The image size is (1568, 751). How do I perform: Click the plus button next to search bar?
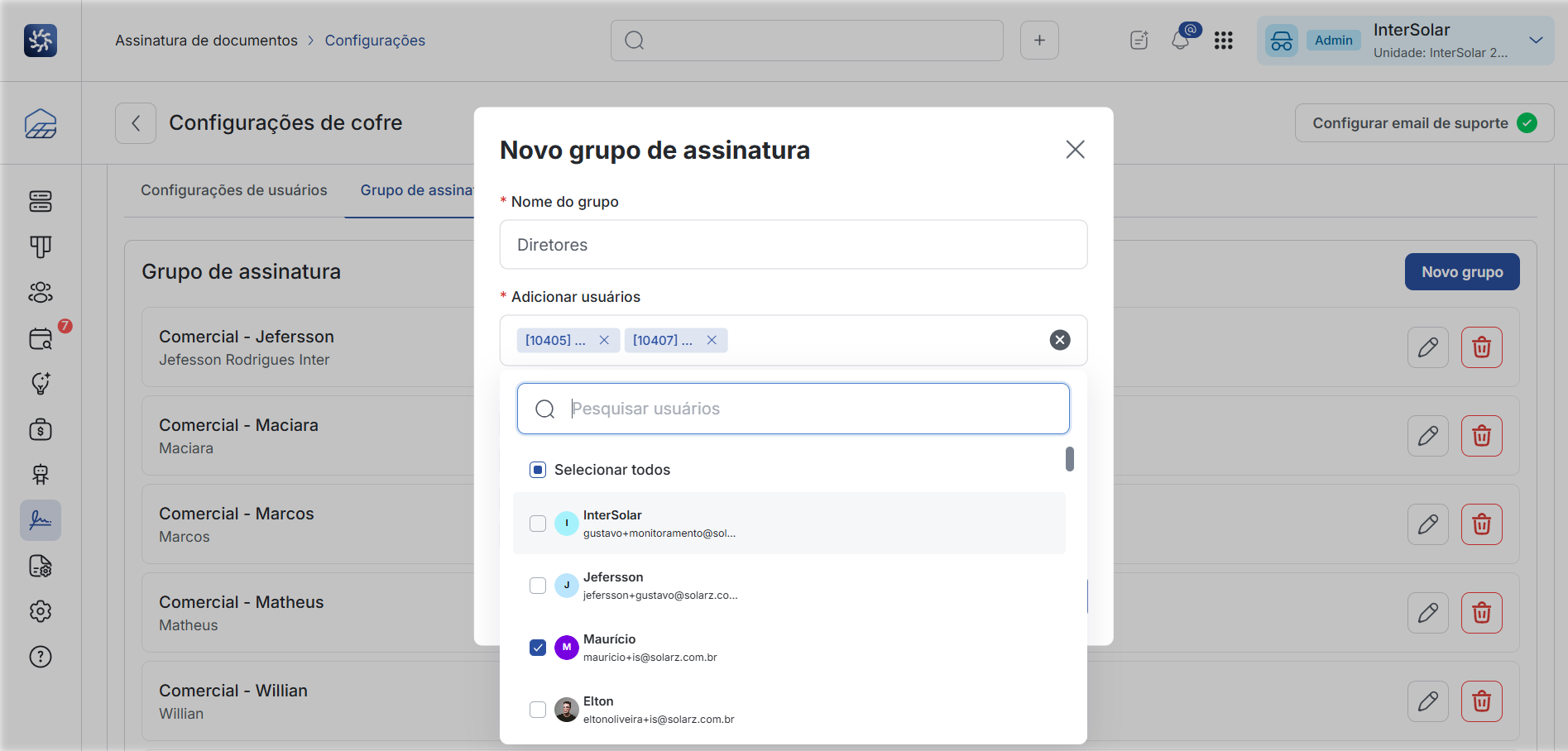[1039, 41]
